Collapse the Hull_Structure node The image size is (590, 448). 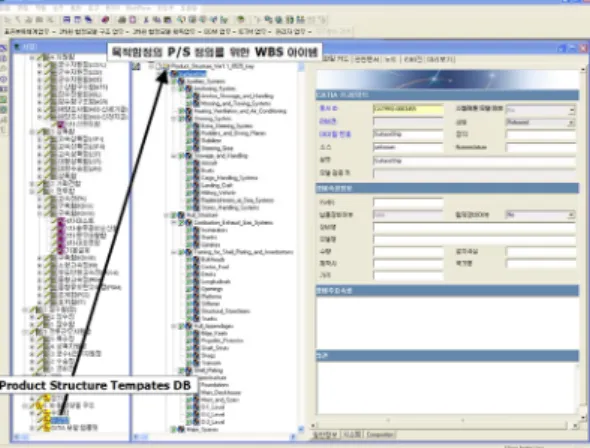[167, 215]
